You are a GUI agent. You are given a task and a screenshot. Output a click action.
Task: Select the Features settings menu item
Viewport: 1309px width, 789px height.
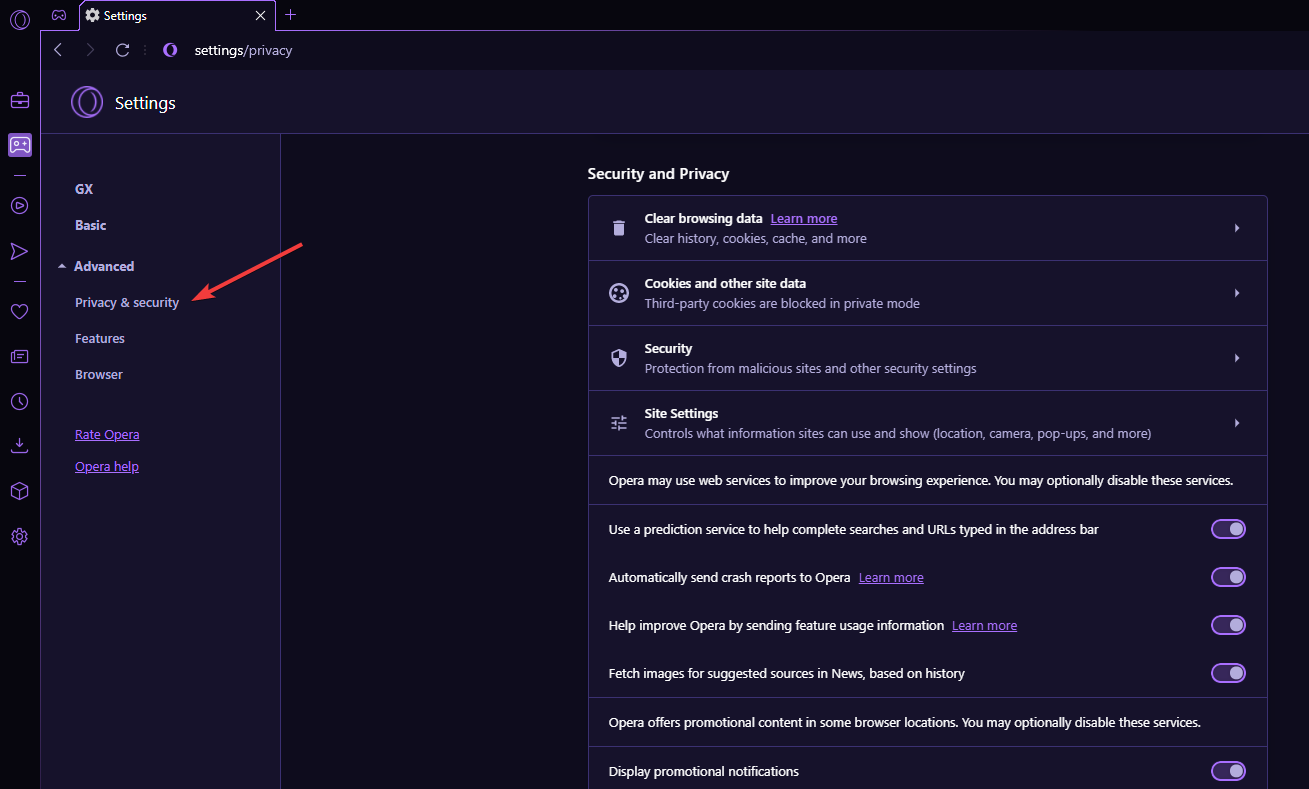pyautogui.click(x=100, y=339)
